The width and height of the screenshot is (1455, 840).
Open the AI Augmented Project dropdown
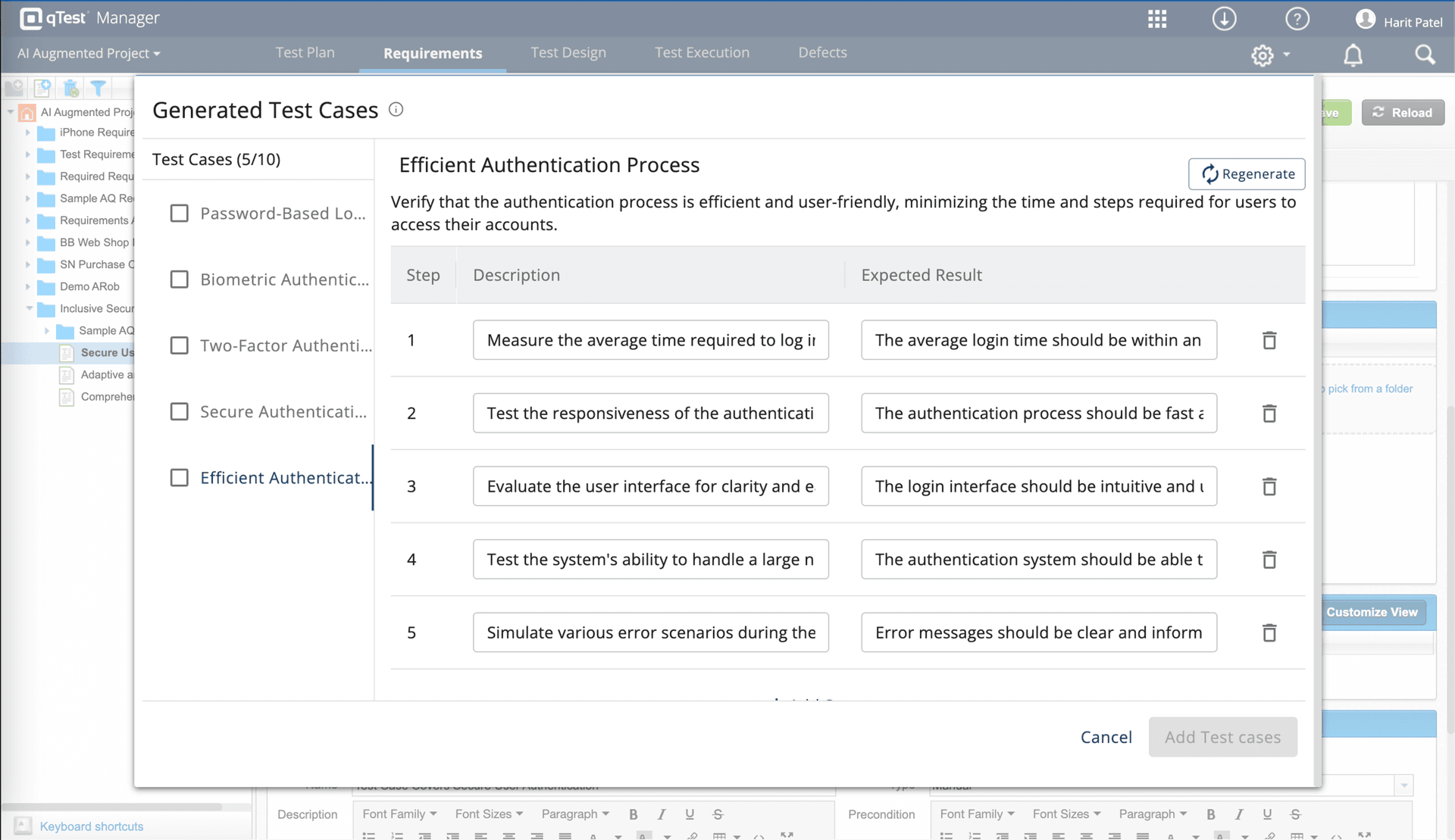88,53
